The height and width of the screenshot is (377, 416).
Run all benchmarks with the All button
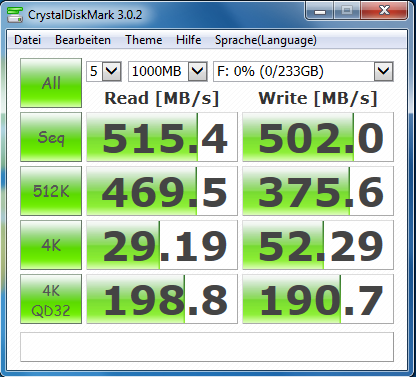tap(51, 83)
